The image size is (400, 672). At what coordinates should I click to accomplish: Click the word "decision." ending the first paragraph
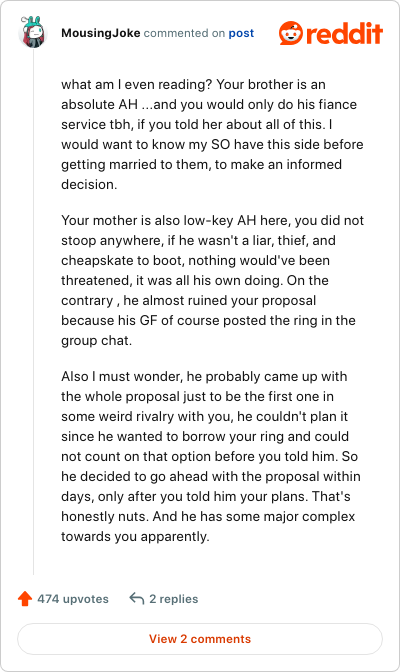(x=89, y=184)
